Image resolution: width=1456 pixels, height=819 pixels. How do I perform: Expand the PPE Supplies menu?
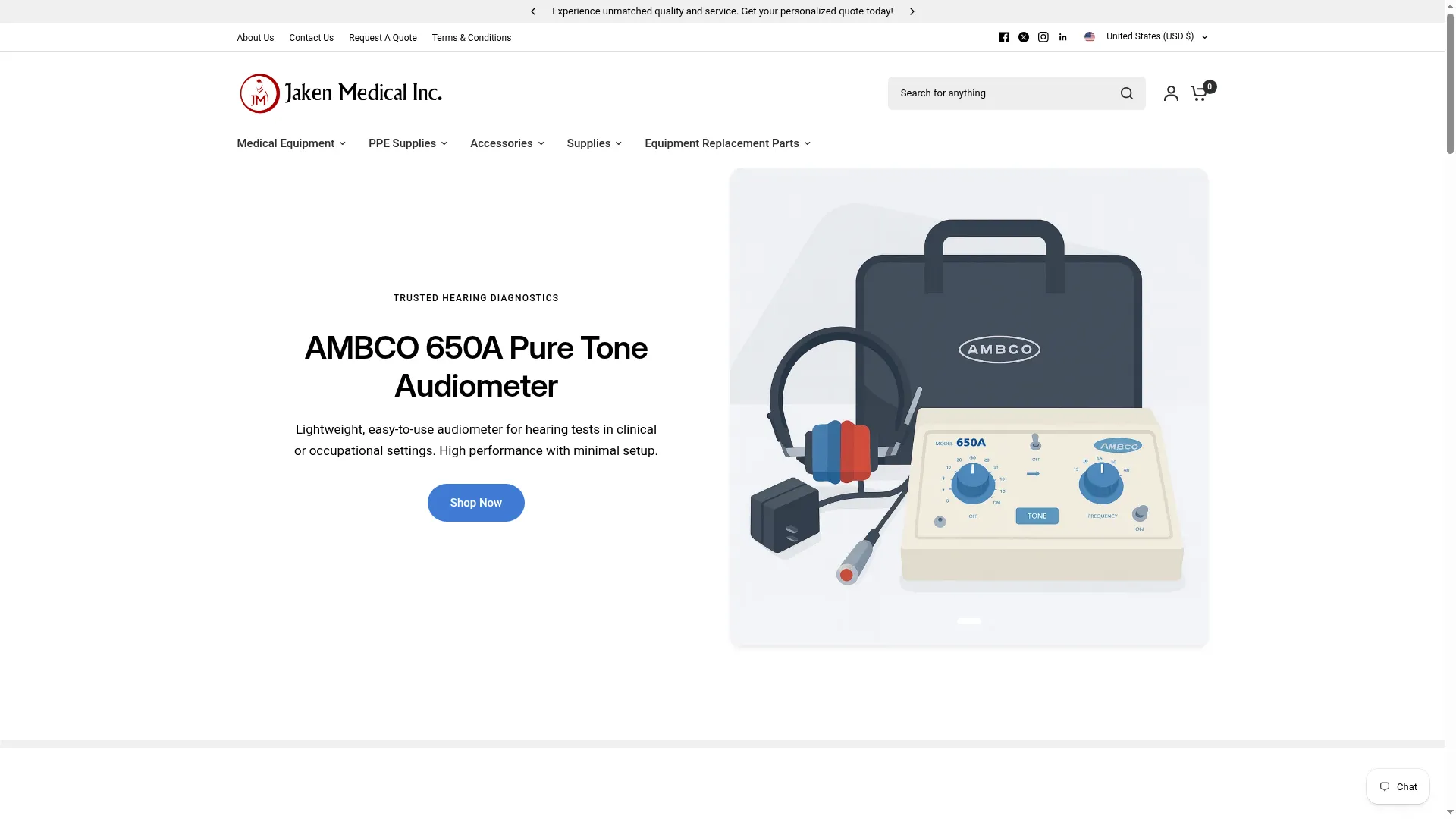tap(408, 143)
